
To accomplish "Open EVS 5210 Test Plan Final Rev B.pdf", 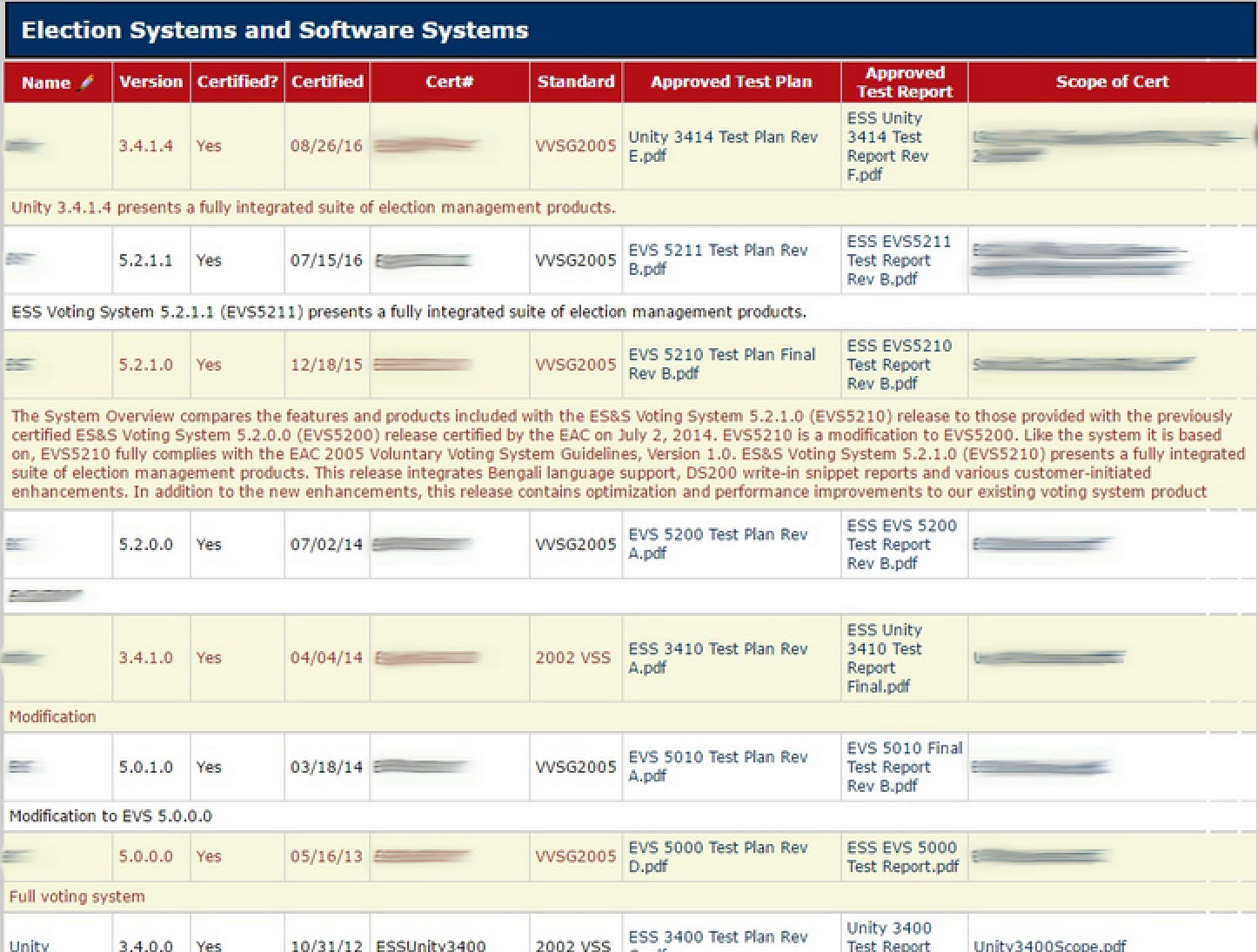I will coord(721,364).
